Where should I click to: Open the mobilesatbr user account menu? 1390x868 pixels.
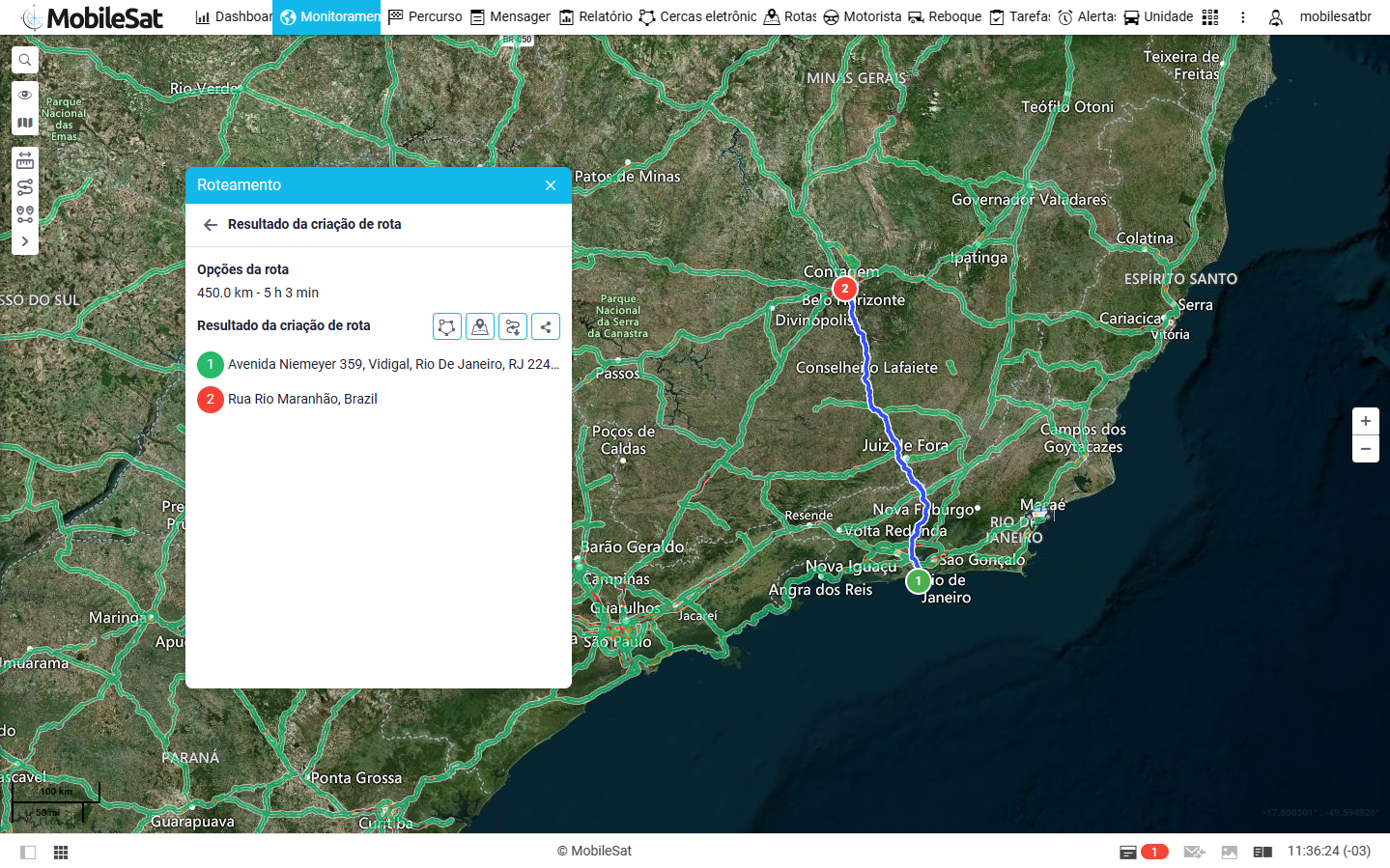pyautogui.click(x=1319, y=16)
